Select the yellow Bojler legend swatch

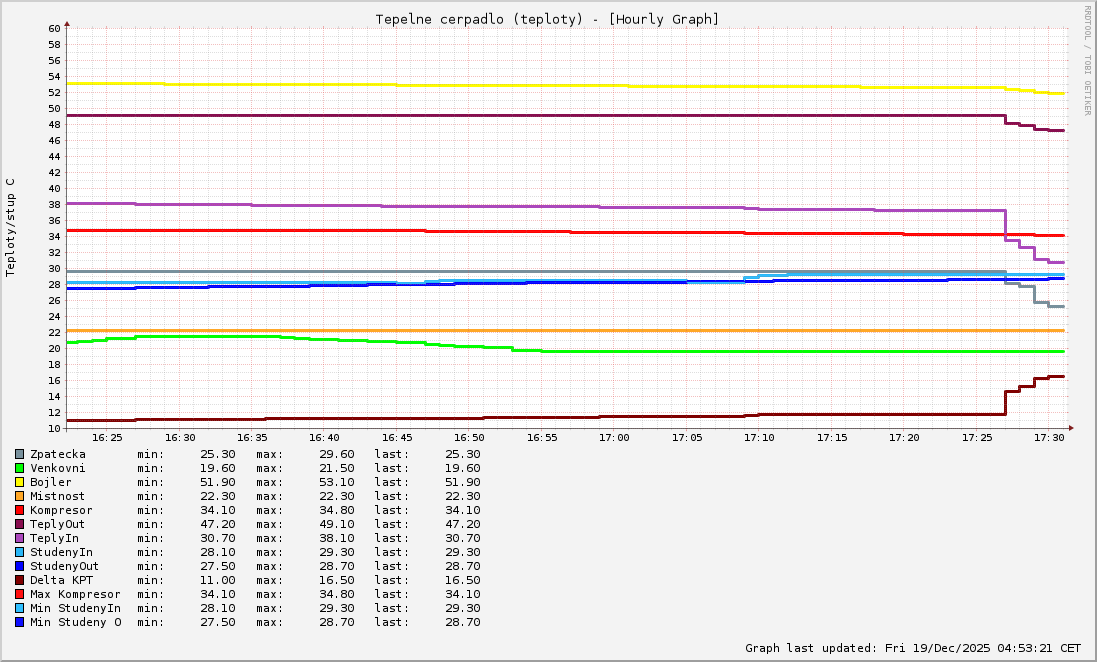[19, 482]
